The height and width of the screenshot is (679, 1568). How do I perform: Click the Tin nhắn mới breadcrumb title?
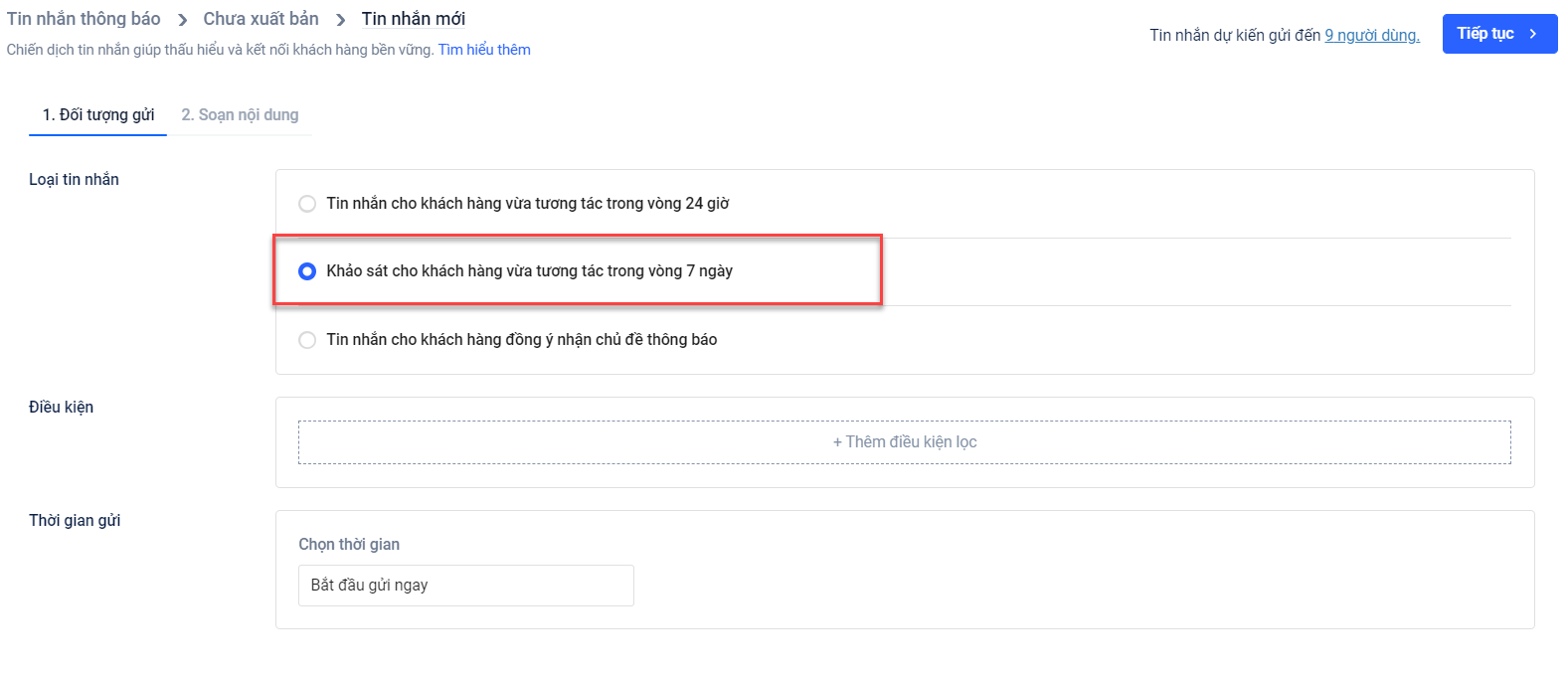point(413,19)
